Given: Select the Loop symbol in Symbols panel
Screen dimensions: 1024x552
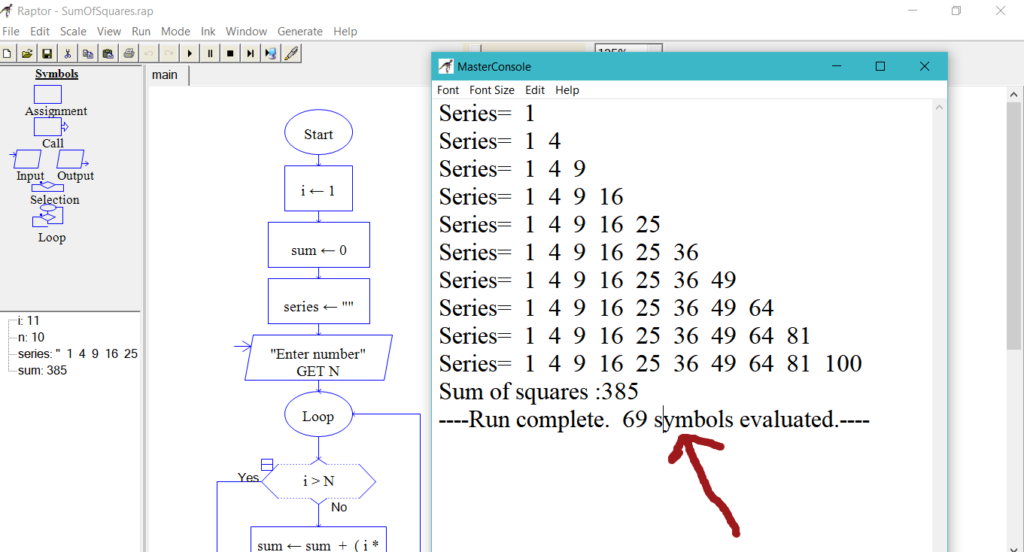Looking at the screenshot, I should click(48, 217).
